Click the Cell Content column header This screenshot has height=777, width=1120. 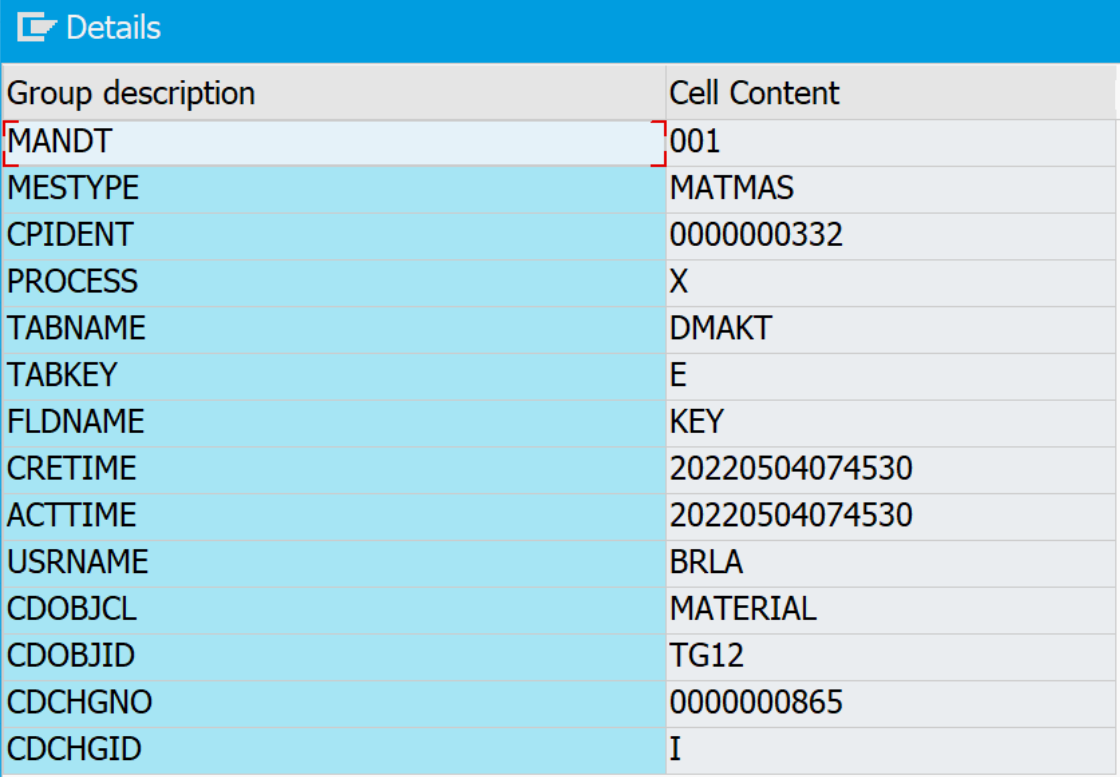[754, 93]
